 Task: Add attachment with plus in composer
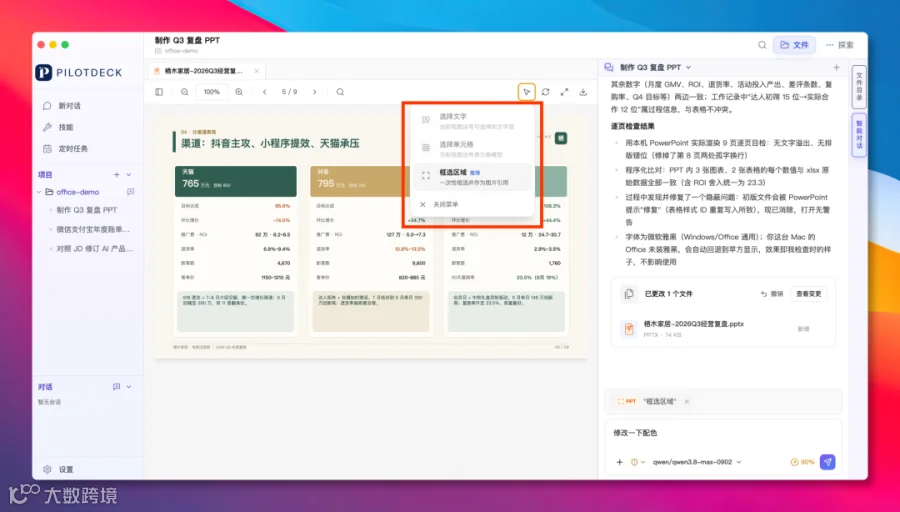[x=619, y=462]
